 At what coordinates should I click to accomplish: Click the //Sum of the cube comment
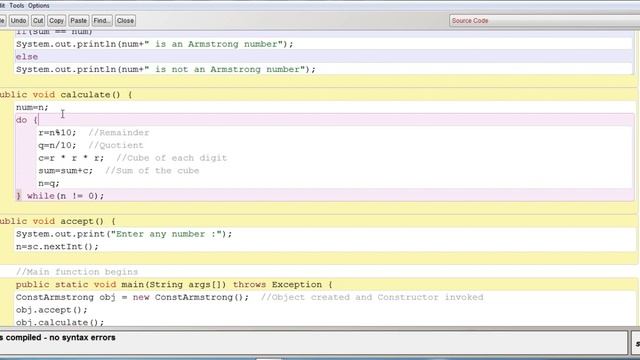click(x=152, y=171)
